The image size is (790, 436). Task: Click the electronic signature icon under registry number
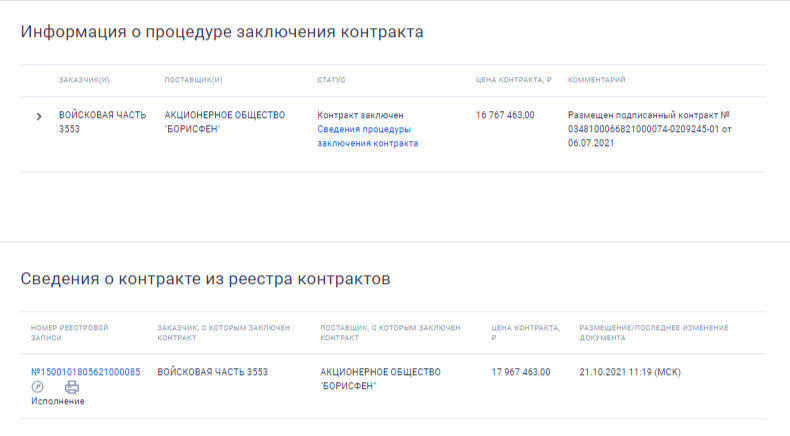click(x=38, y=387)
